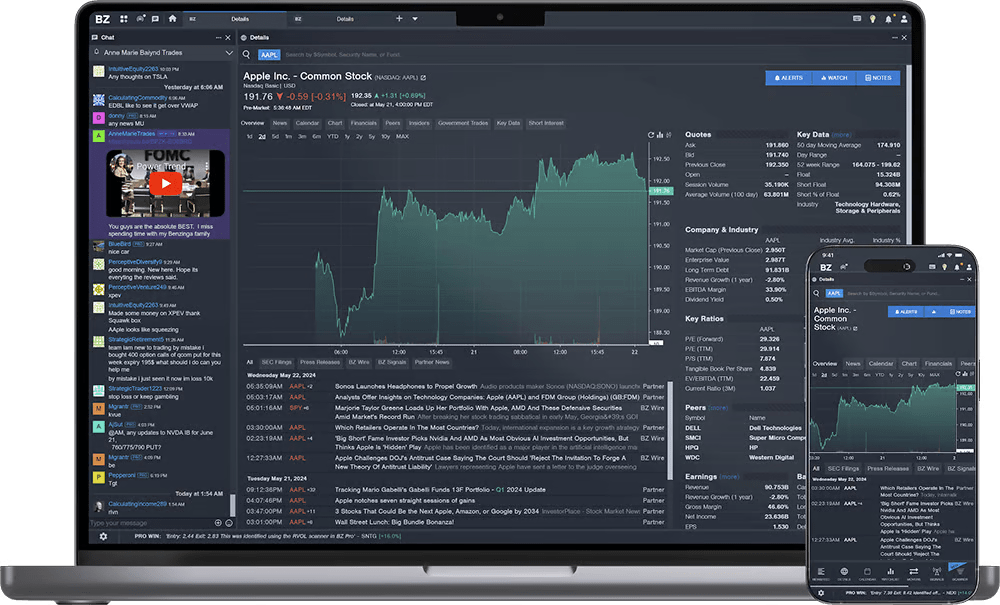
Task: Select the 6m chart range
Action: coord(316,136)
